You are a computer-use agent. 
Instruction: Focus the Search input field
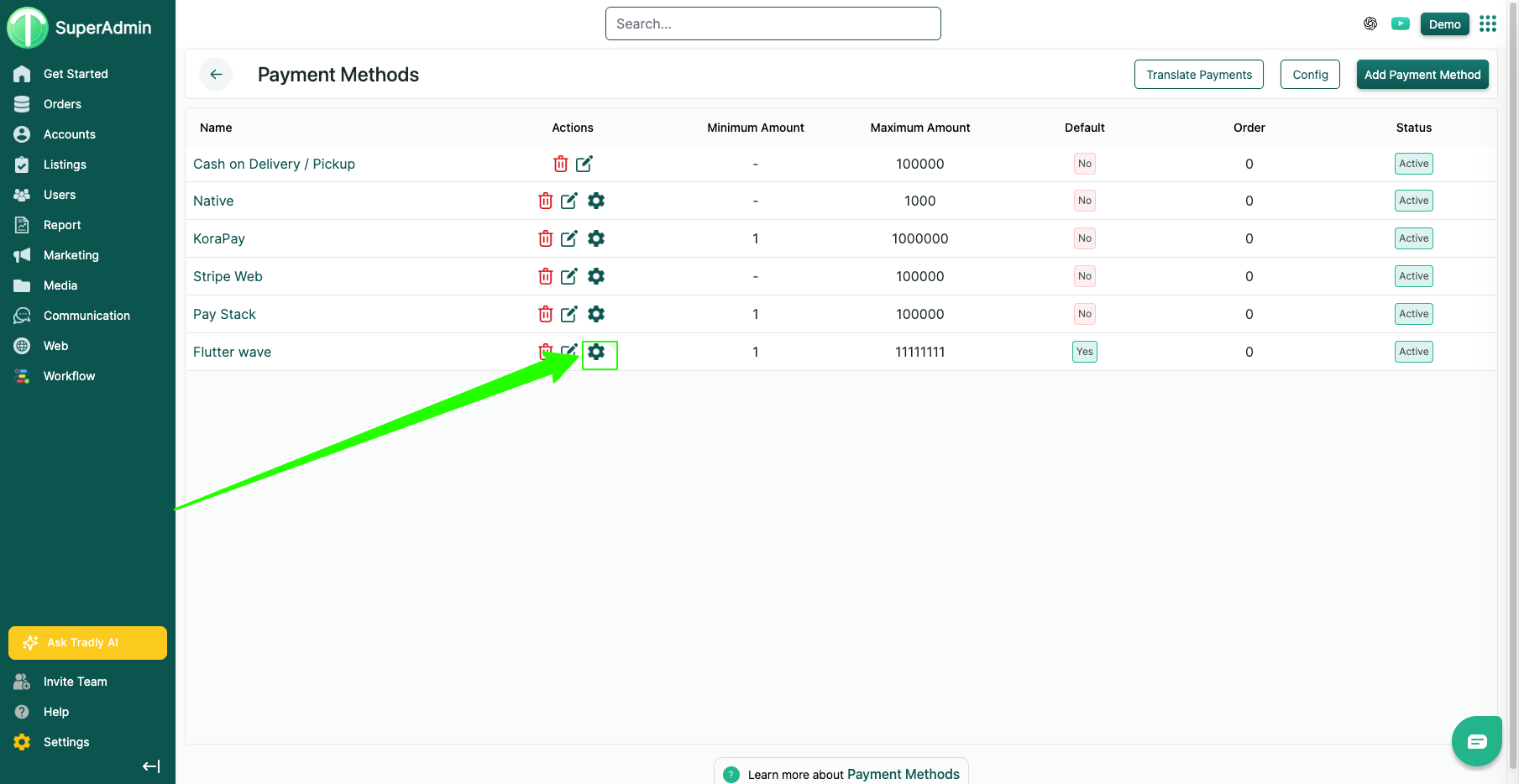pyautogui.click(x=773, y=24)
